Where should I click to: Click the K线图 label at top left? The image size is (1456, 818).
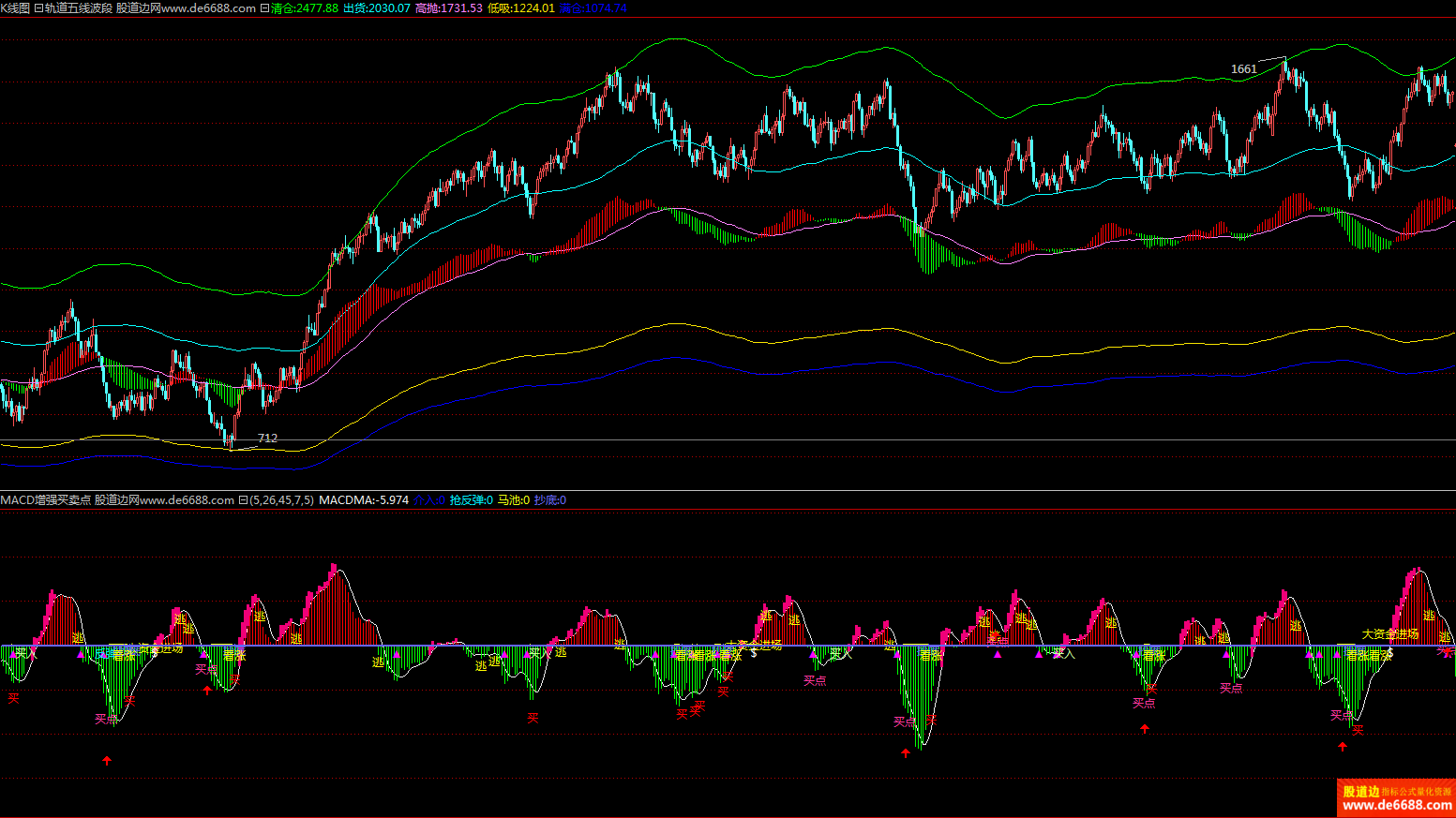pos(15,8)
